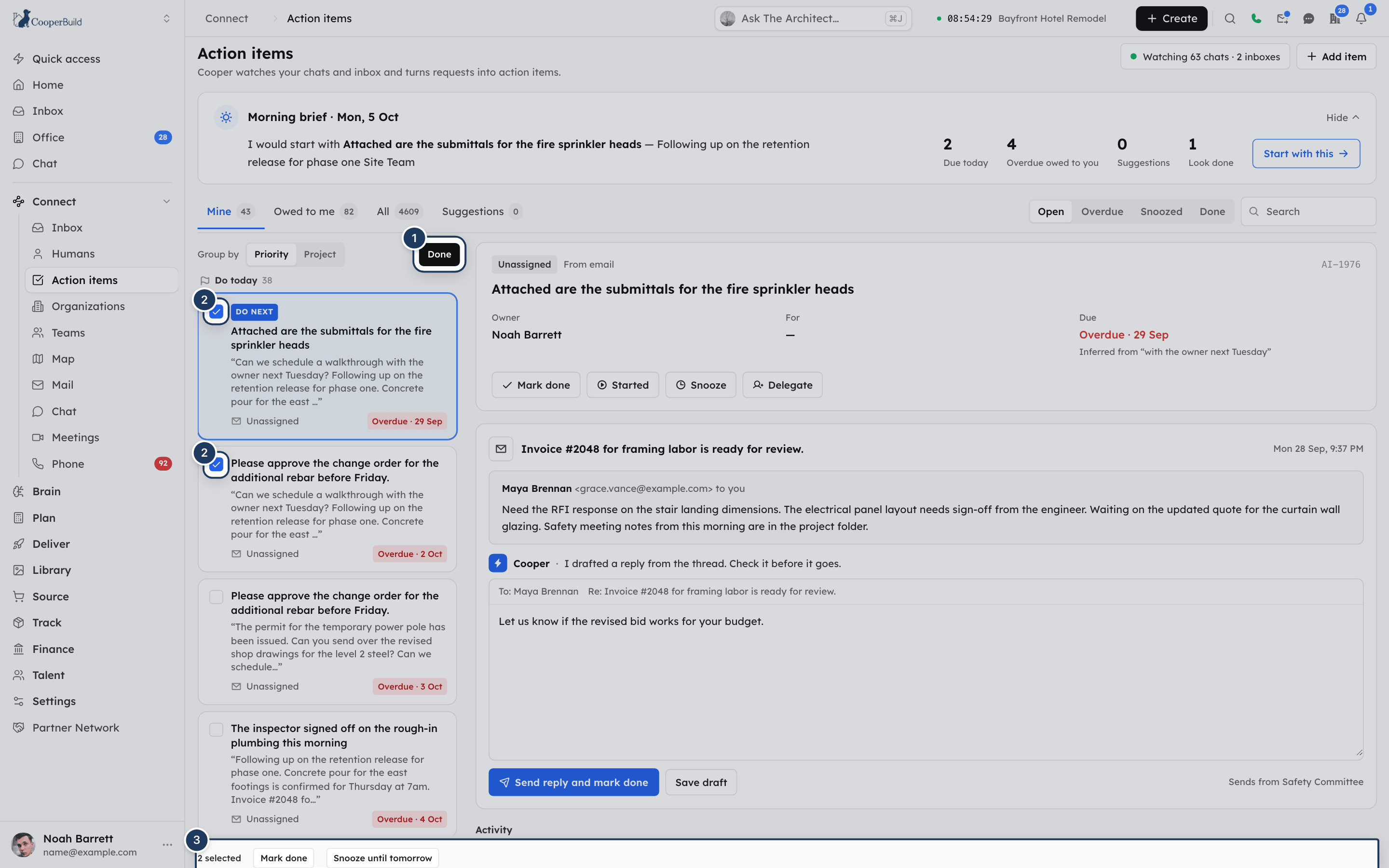This screenshot has width=1389, height=868.
Task: Open Deliver section in sidebar
Action: (x=51, y=543)
